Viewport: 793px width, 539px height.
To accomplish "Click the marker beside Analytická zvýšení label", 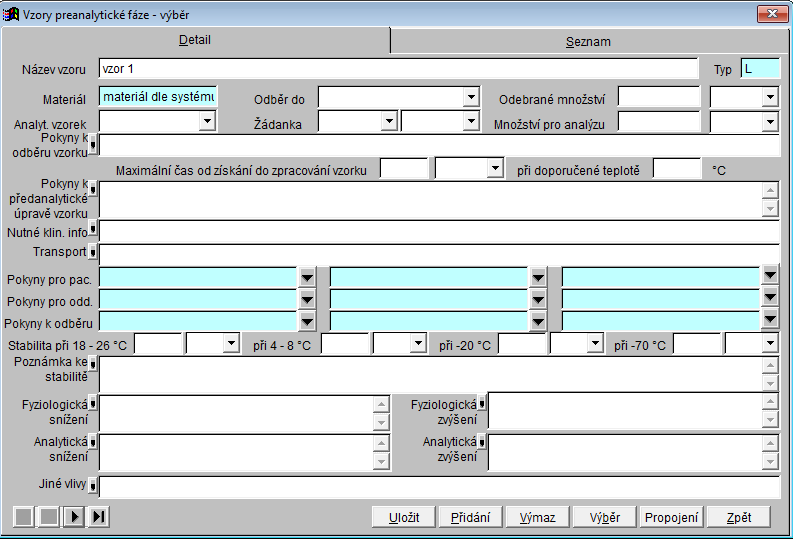I will [x=481, y=442].
